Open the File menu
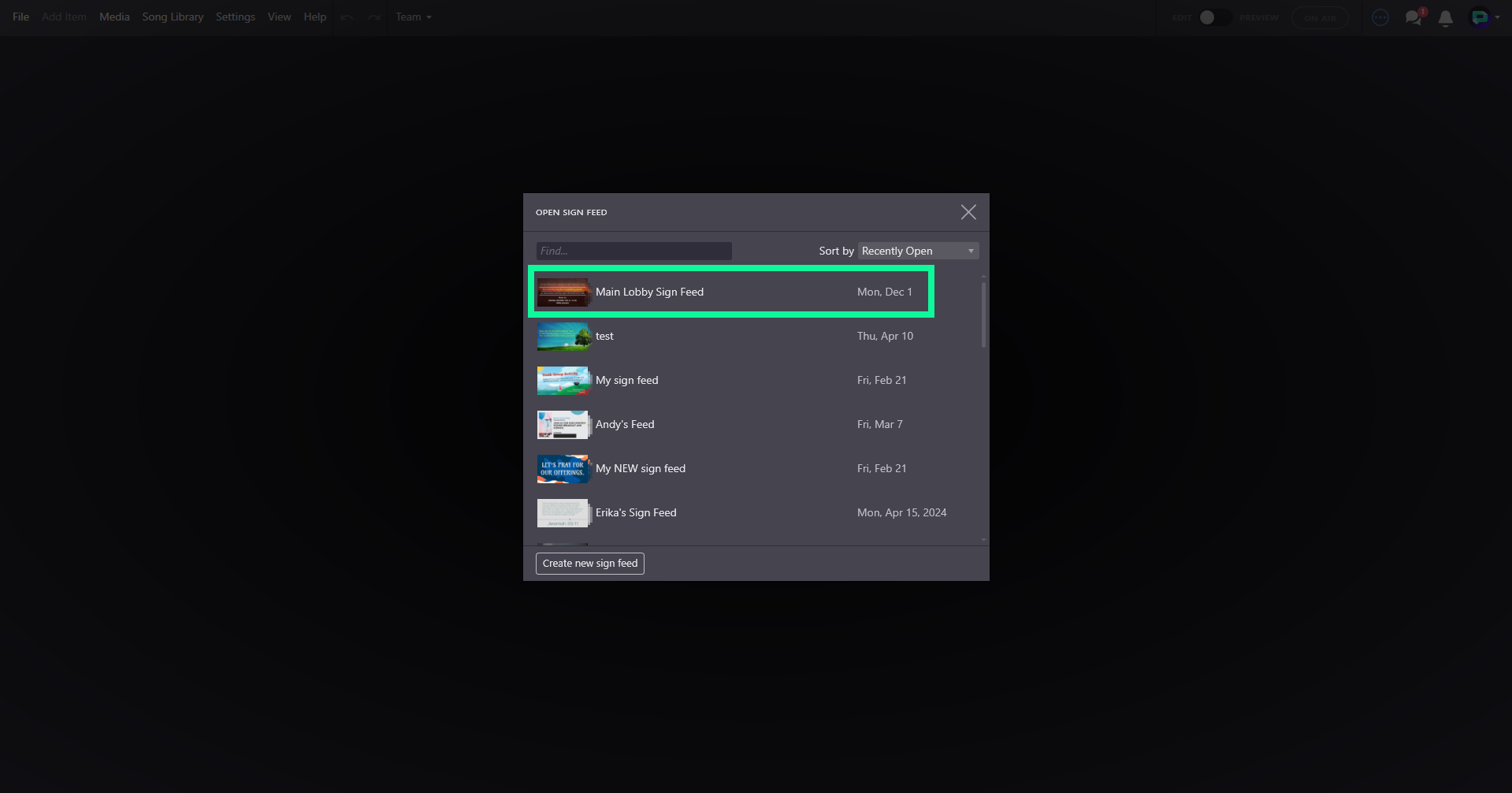This screenshot has height=793, width=1512. tap(21, 17)
